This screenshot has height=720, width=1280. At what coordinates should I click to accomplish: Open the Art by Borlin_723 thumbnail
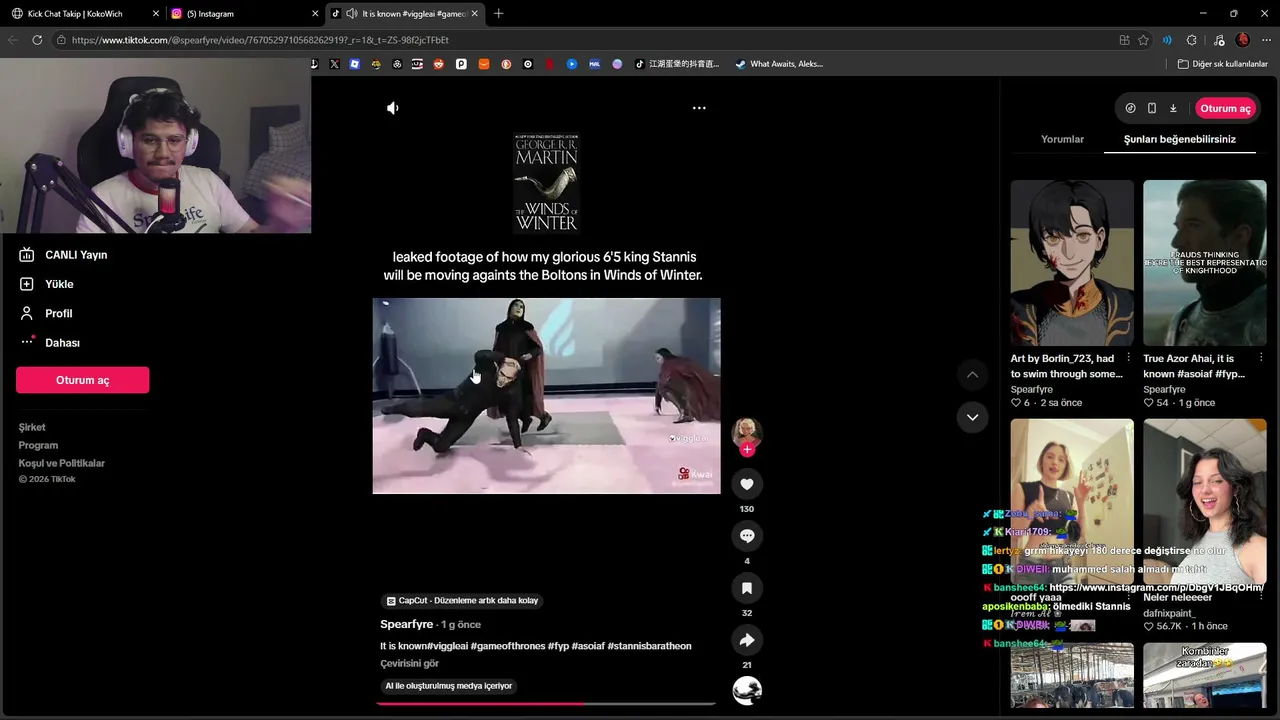(x=1072, y=263)
